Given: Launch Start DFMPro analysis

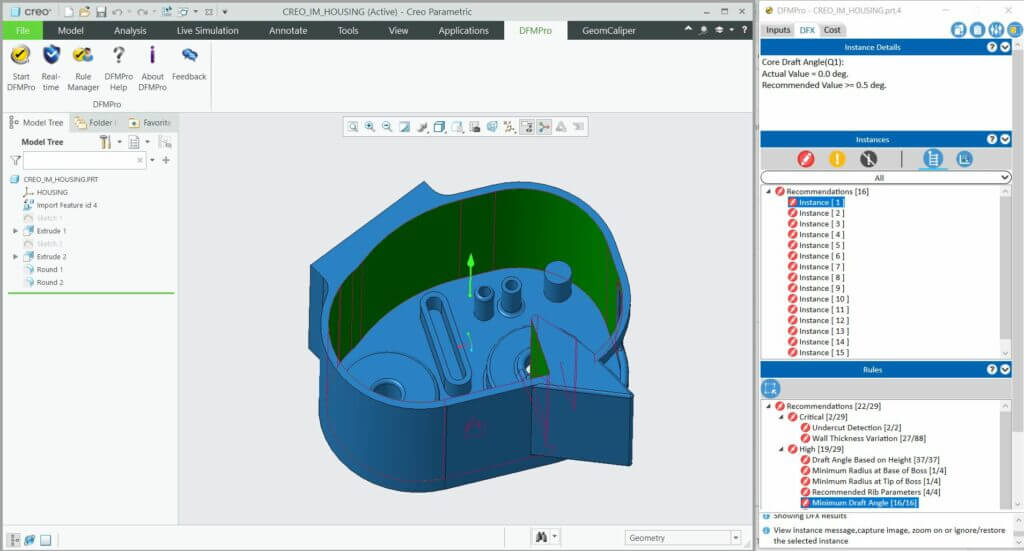Looking at the screenshot, I should click(x=20, y=68).
